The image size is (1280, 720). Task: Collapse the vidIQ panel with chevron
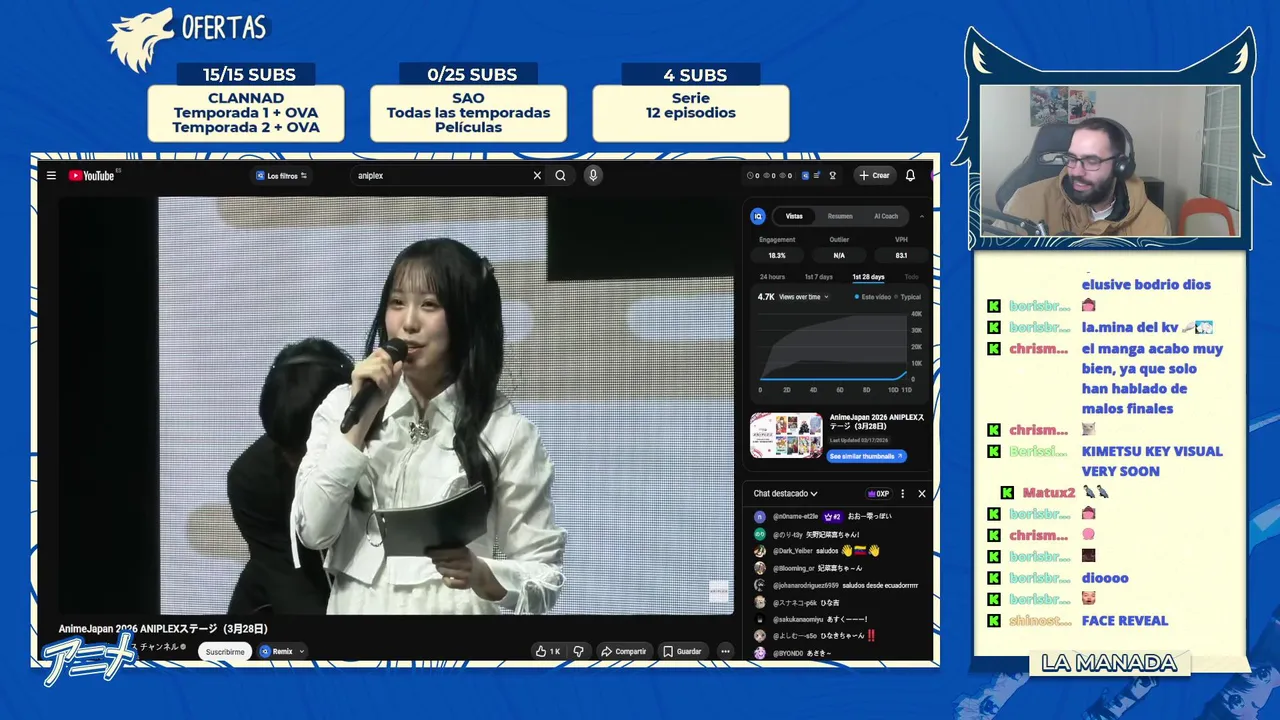pos(922,216)
